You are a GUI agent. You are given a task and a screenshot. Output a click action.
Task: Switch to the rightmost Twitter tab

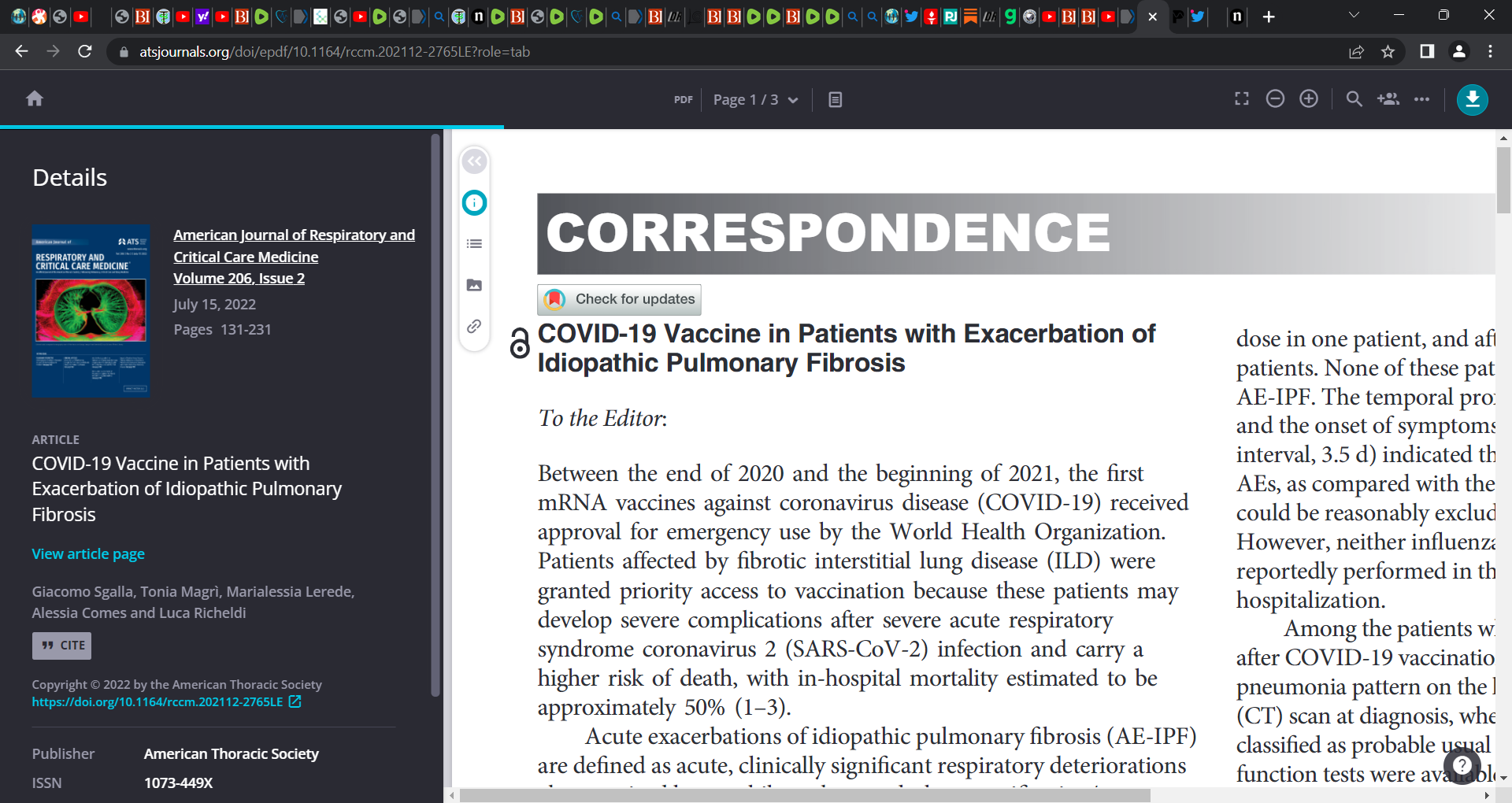(x=1198, y=17)
